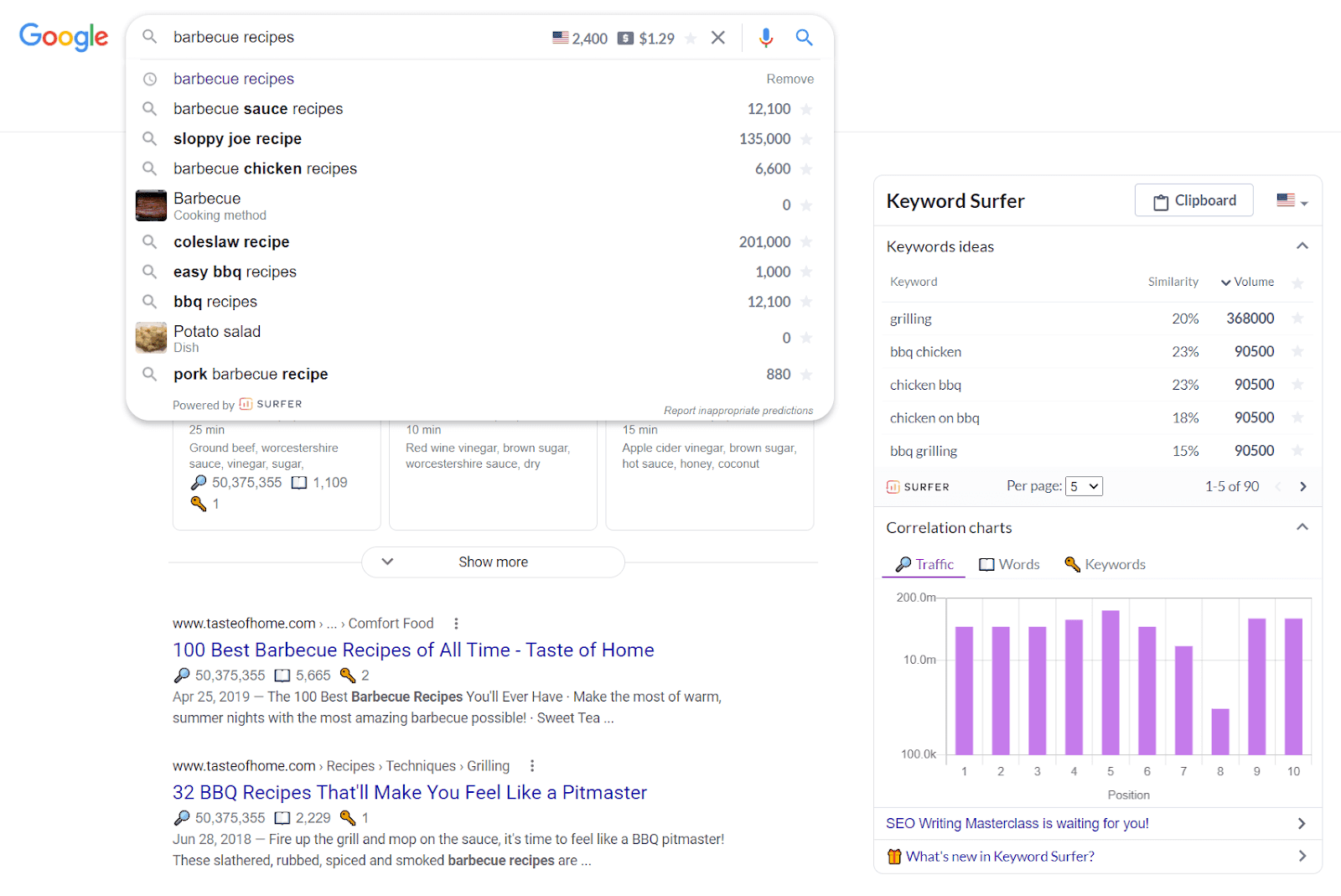Click the Clipboard button

1193,201
